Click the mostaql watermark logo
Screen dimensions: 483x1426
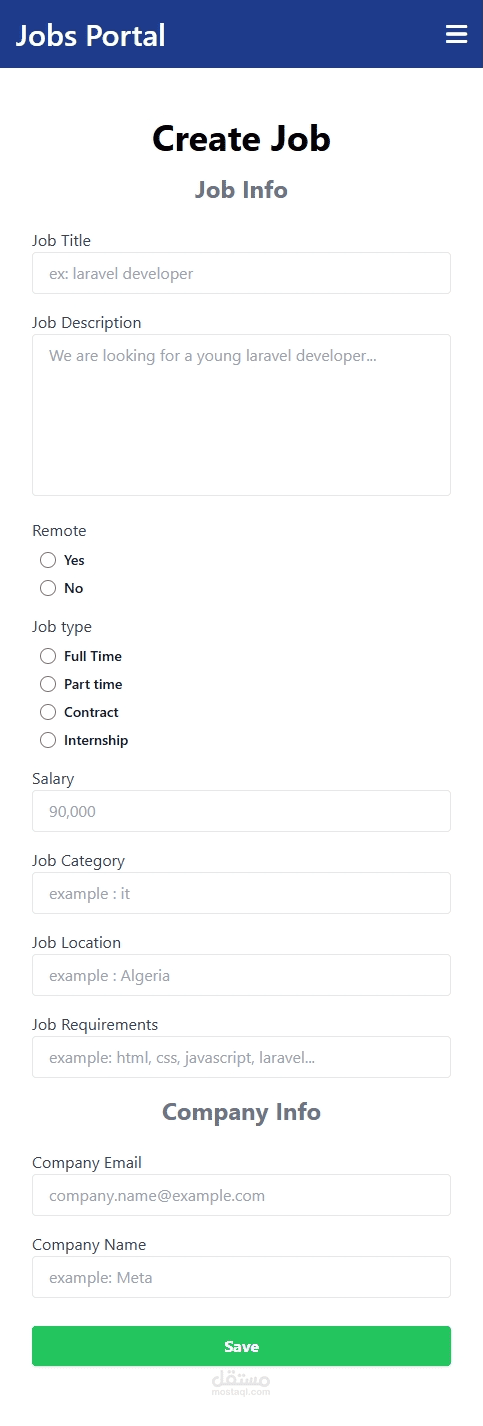[241, 1382]
